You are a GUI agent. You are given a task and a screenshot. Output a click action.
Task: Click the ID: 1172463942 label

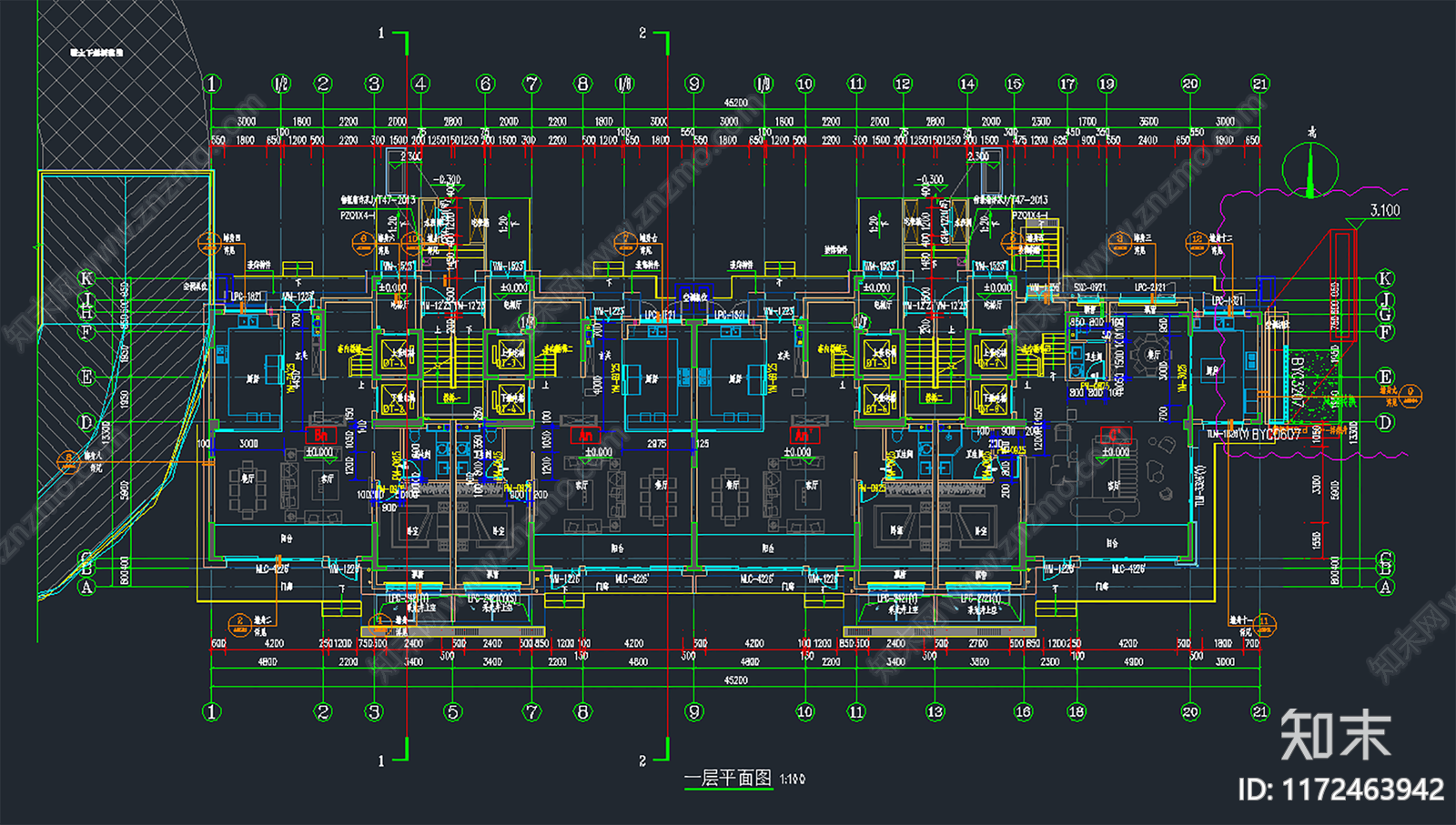[x=1340, y=789]
